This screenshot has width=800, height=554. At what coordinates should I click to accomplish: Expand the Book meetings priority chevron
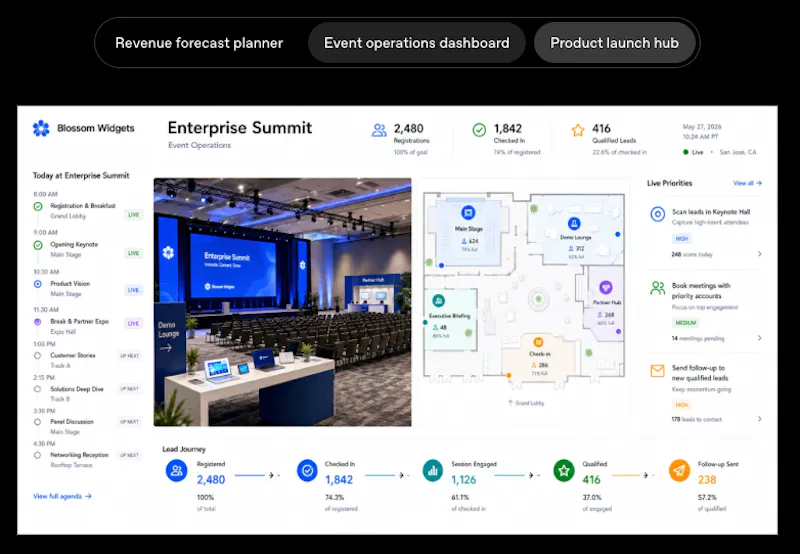(x=760, y=338)
